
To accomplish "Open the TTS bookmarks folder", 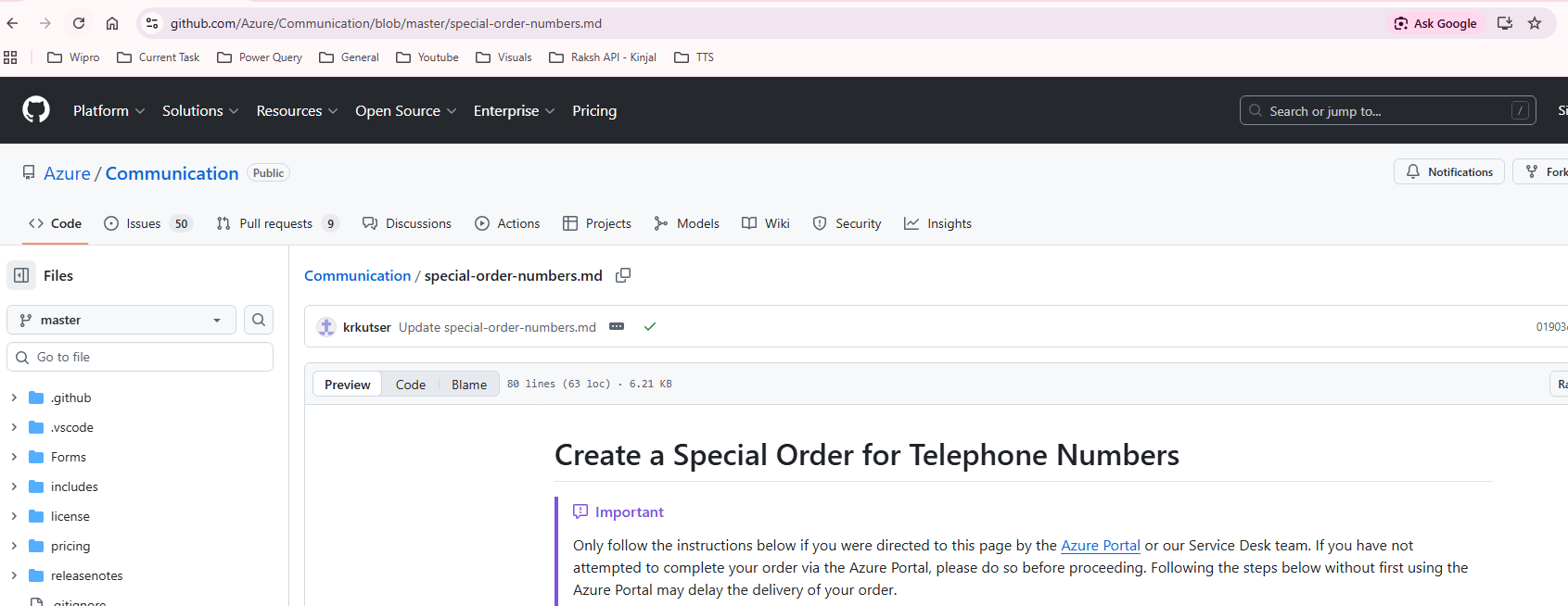I will (694, 57).
